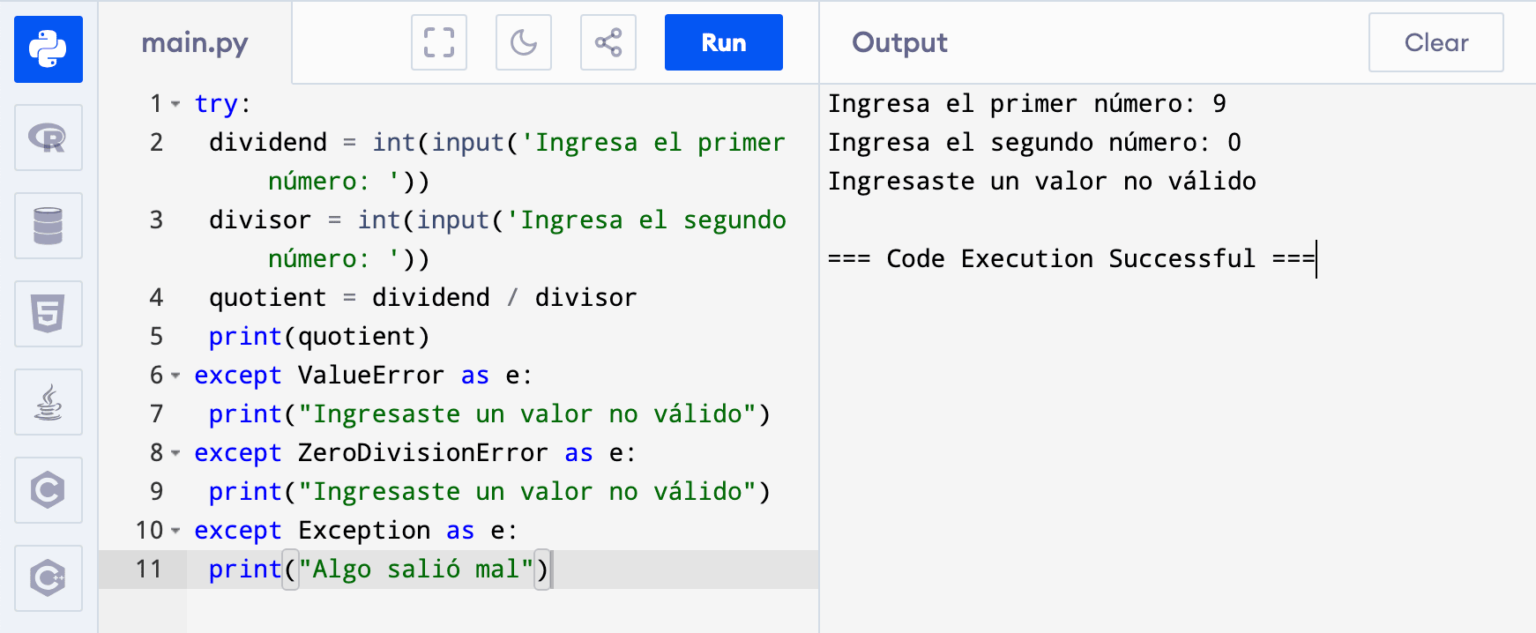Switch to the Java compiler icon
The width and height of the screenshot is (1536, 633).
pyautogui.click(x=47, y=401)
